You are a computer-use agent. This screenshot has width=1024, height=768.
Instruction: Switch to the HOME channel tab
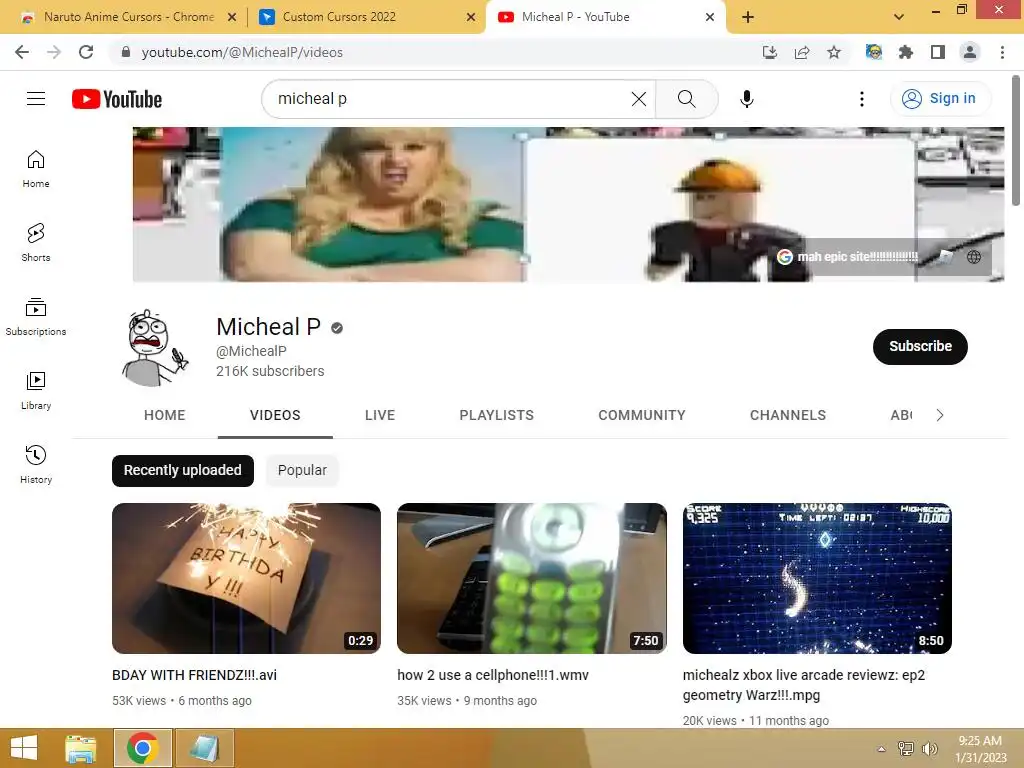(x=165, y=415)
